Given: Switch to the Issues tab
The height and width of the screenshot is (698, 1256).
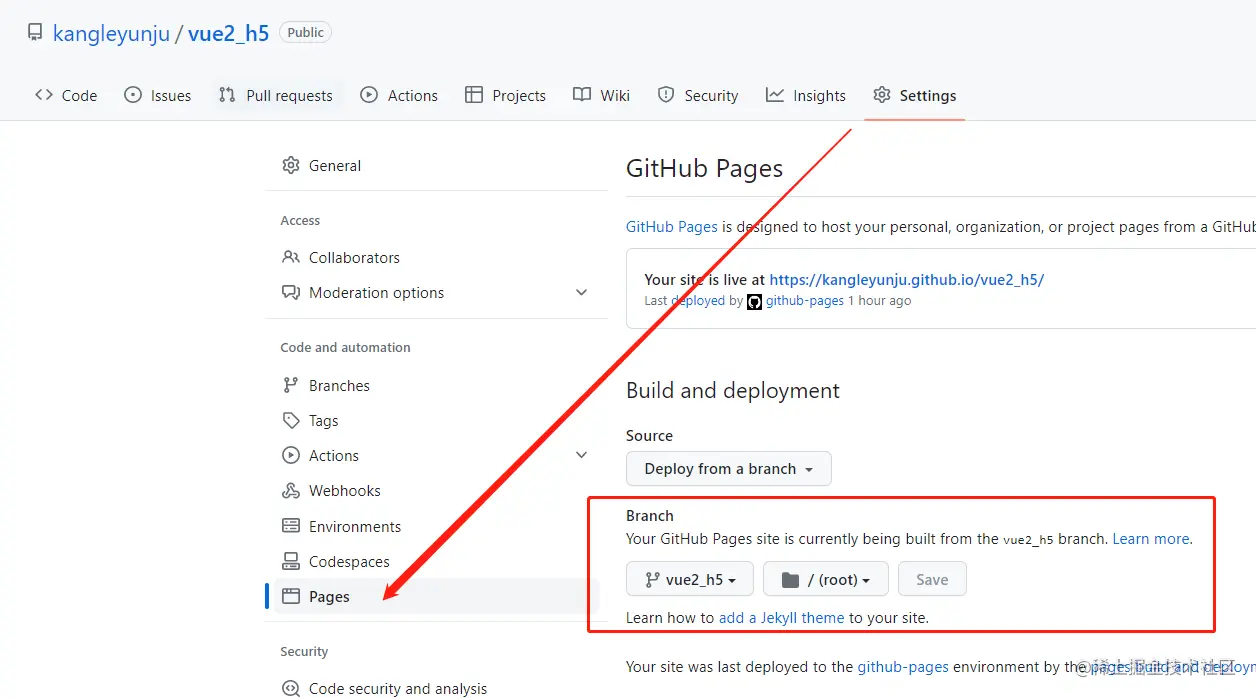Looking at the screenshot, I should pos(158,95).
